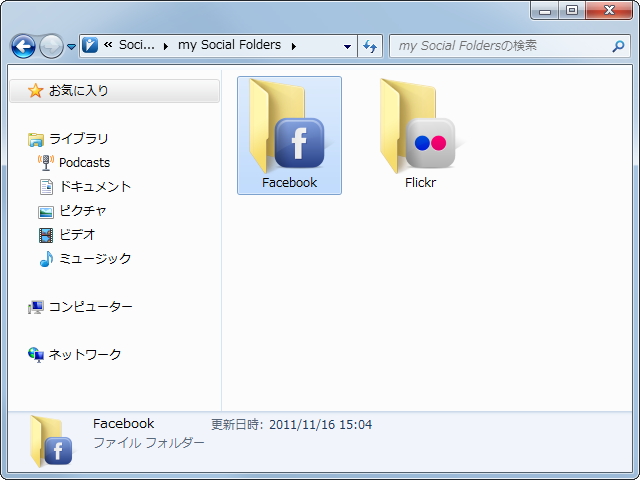
Task: Click the ライブラリ library icon
Action: 36,140
